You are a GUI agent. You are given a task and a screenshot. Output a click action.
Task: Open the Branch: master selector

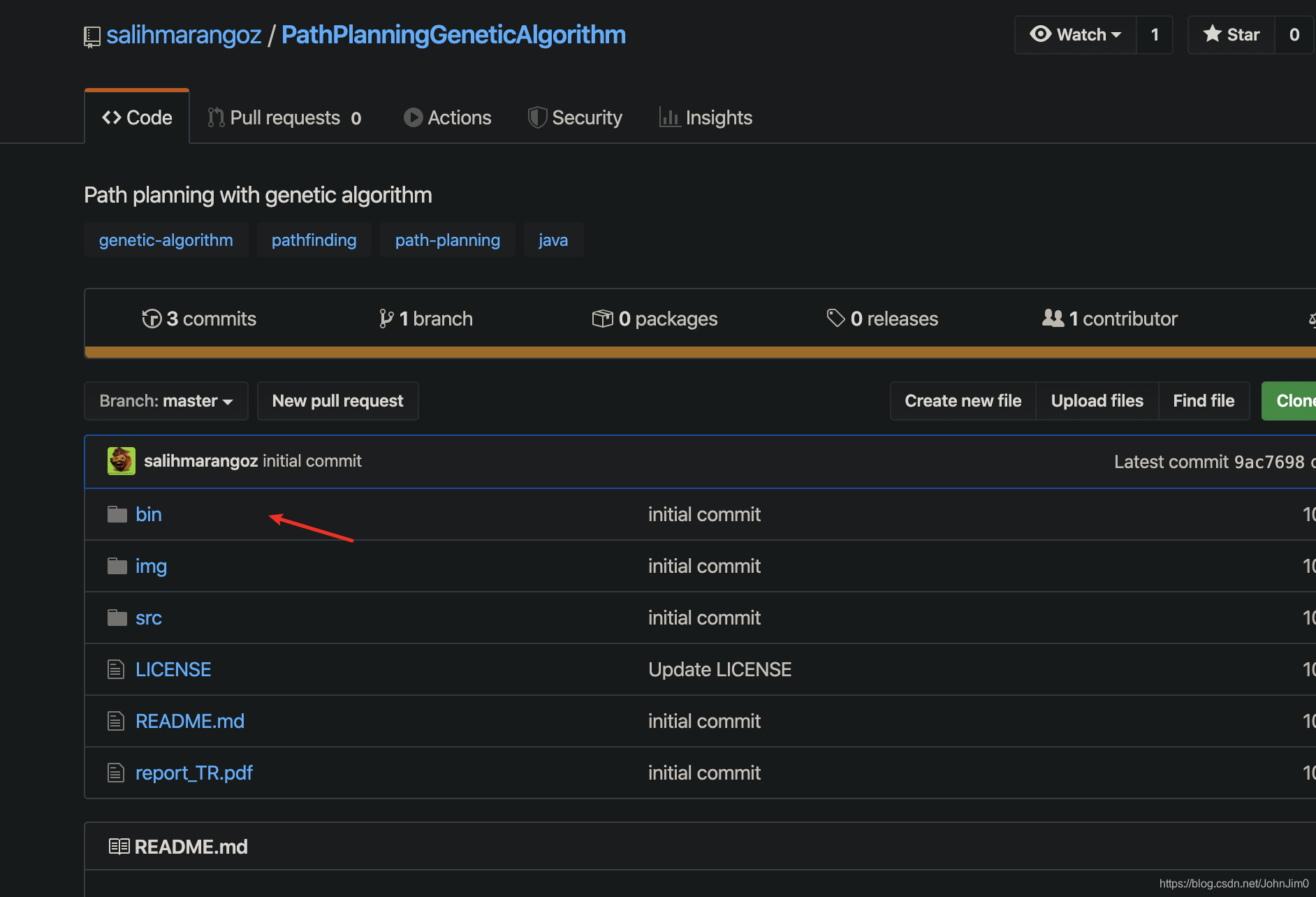[x=166, y=401]
